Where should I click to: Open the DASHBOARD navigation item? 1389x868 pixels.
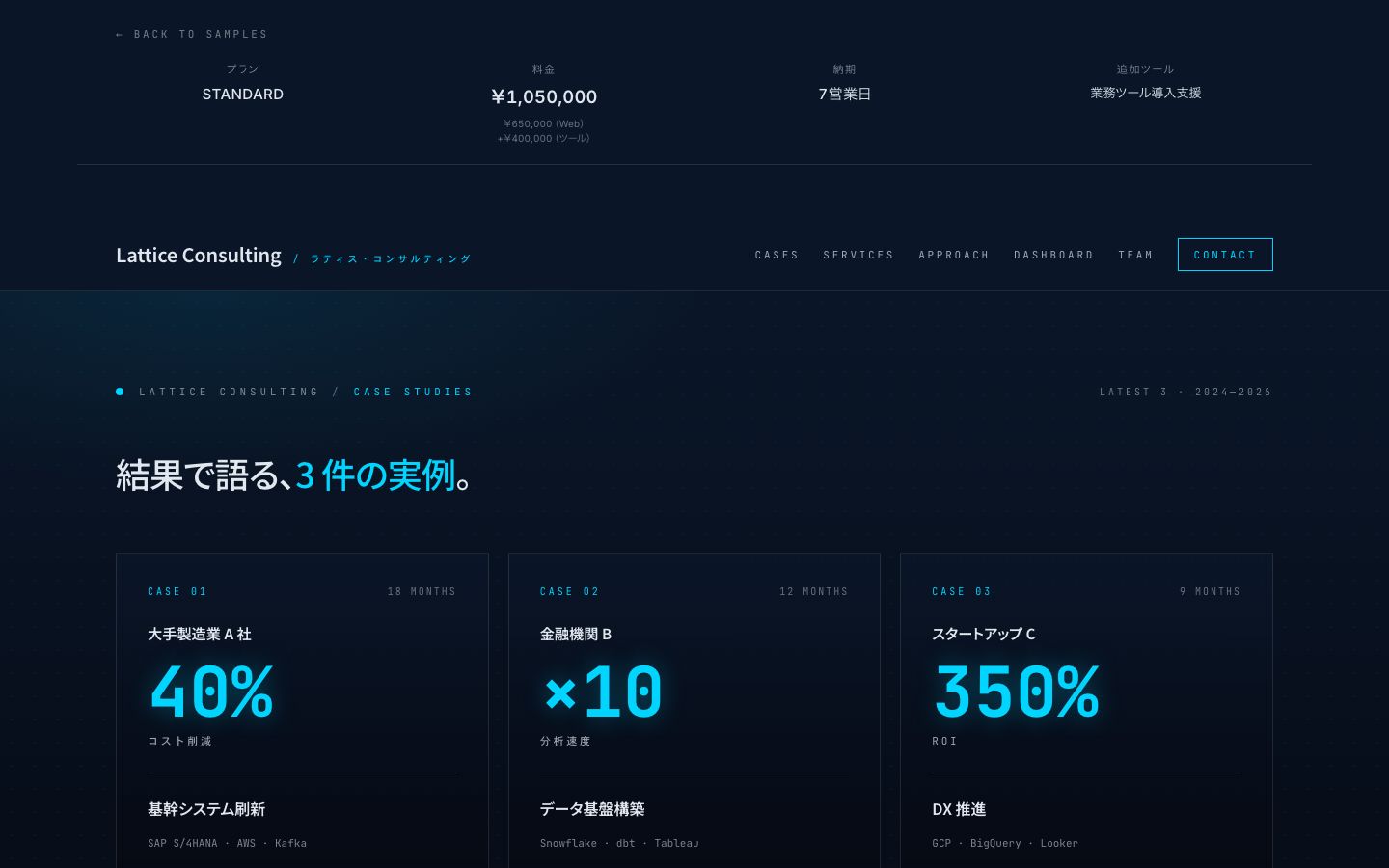tap(1054, 255)
